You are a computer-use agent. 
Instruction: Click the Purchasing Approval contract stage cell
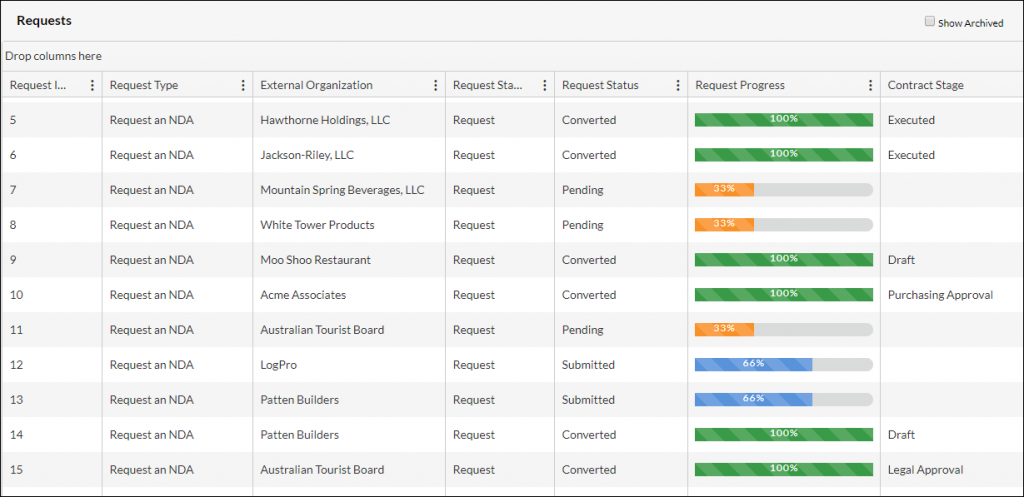[940, 295]
